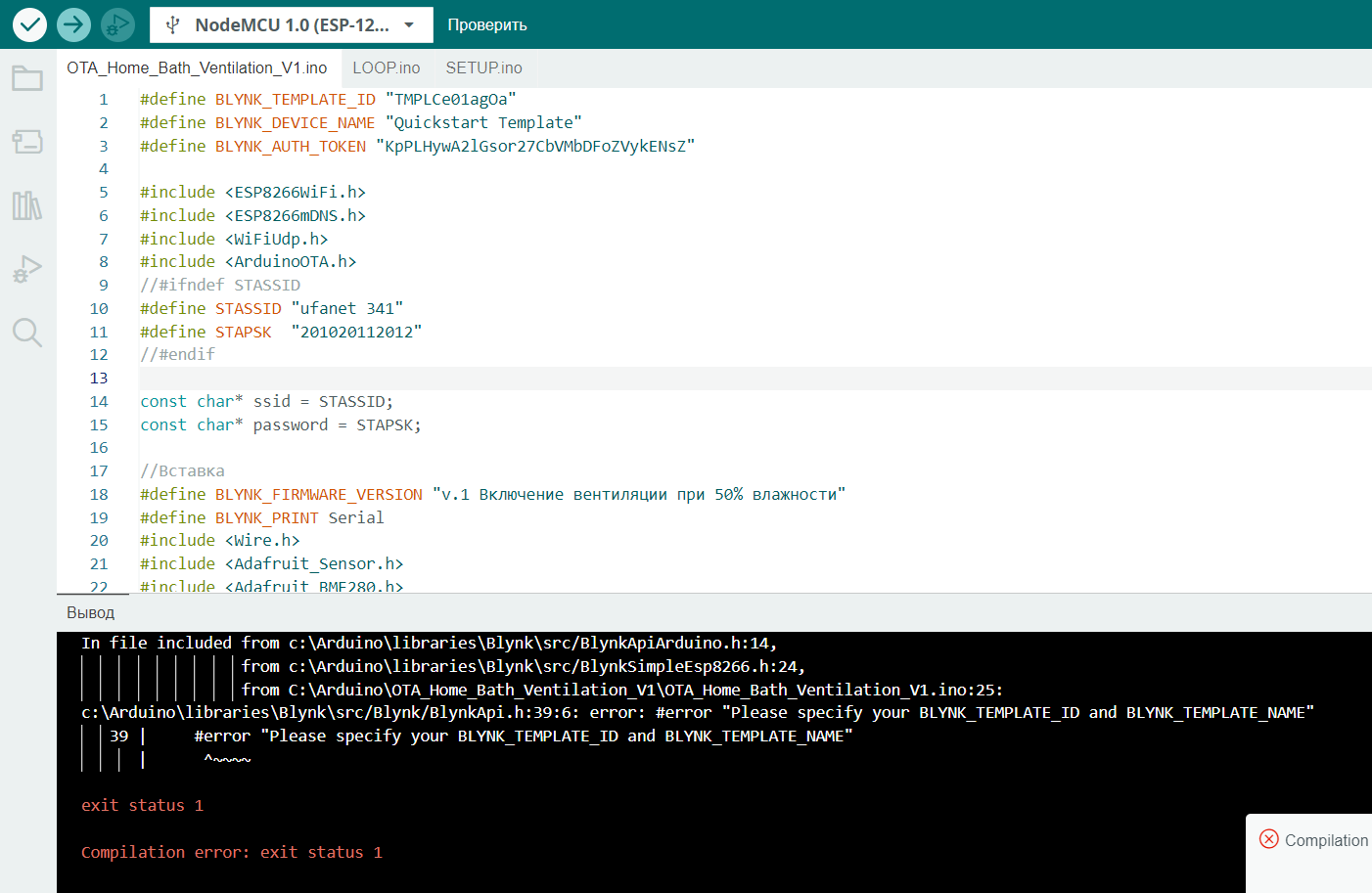
Task: Open the Debug sidebar panel icon
Action: point(27,269)
